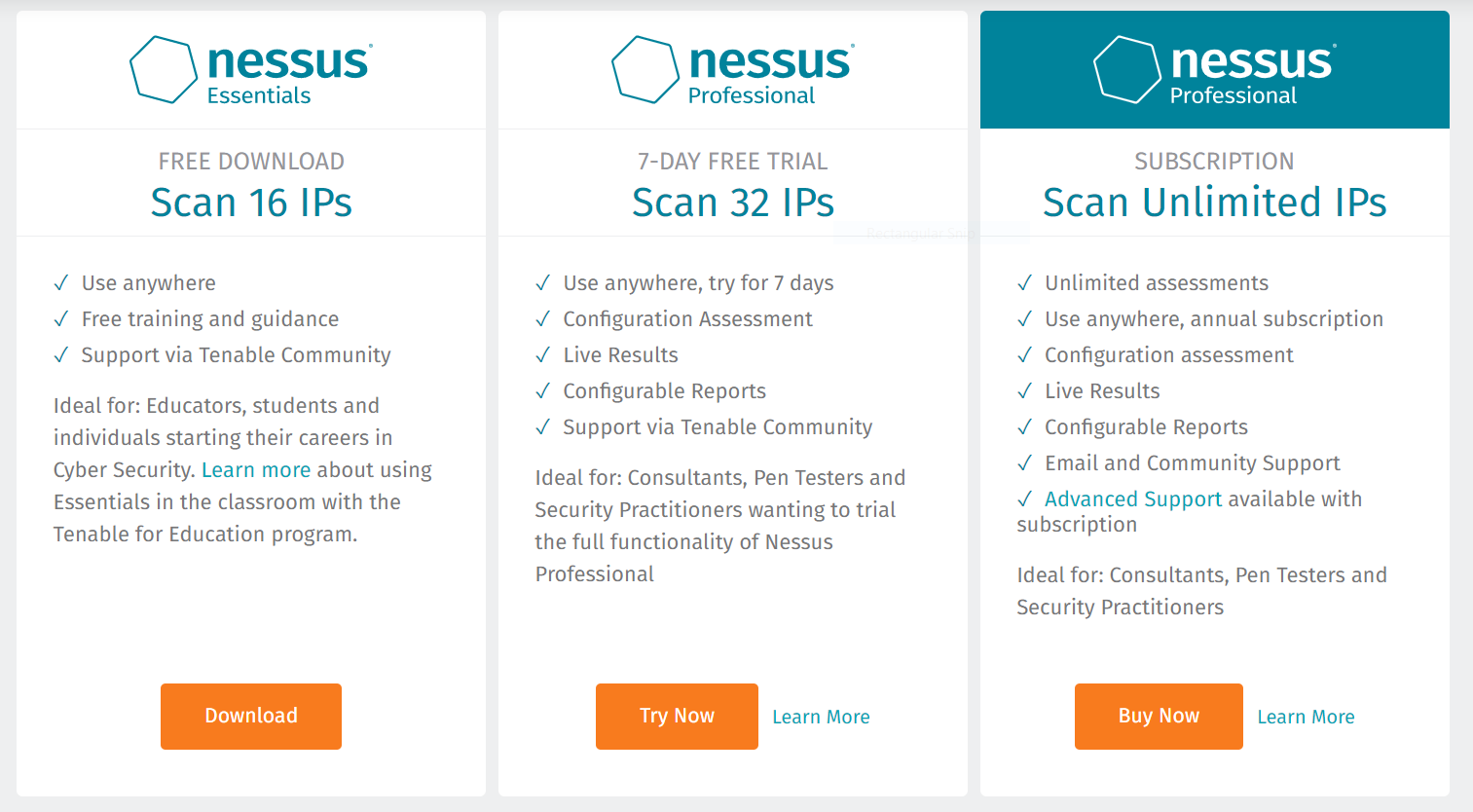Screen dimensions: 1473x812
Task: Click the checkmark beside "Unlimited assessments"
Action: 1024,282
